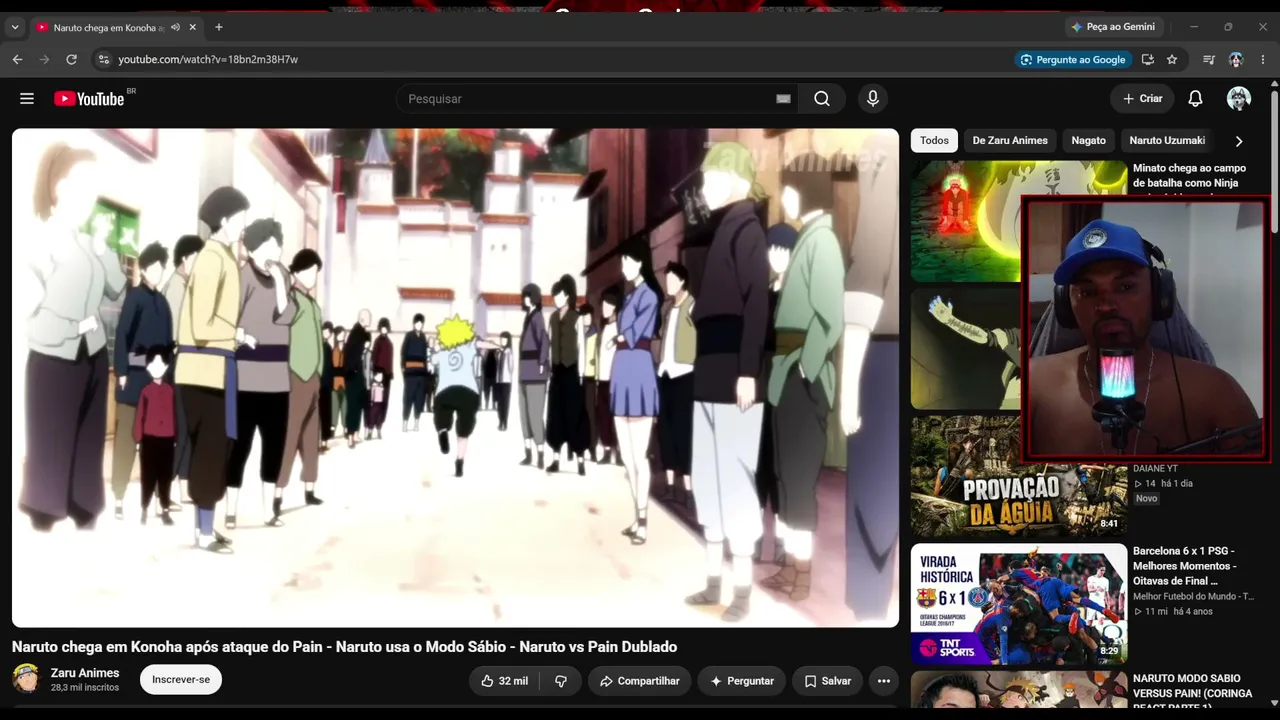1280x720 pixels.
Task: Click the Peça ao Gemini button
Action: 1112,27
